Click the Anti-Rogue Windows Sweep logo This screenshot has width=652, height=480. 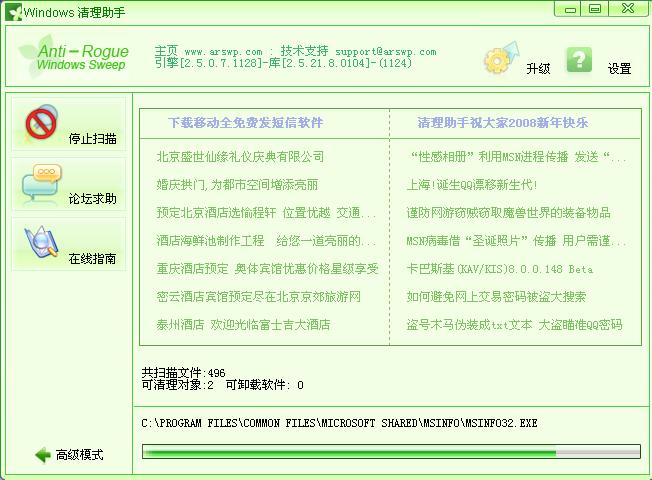[80, 57]
